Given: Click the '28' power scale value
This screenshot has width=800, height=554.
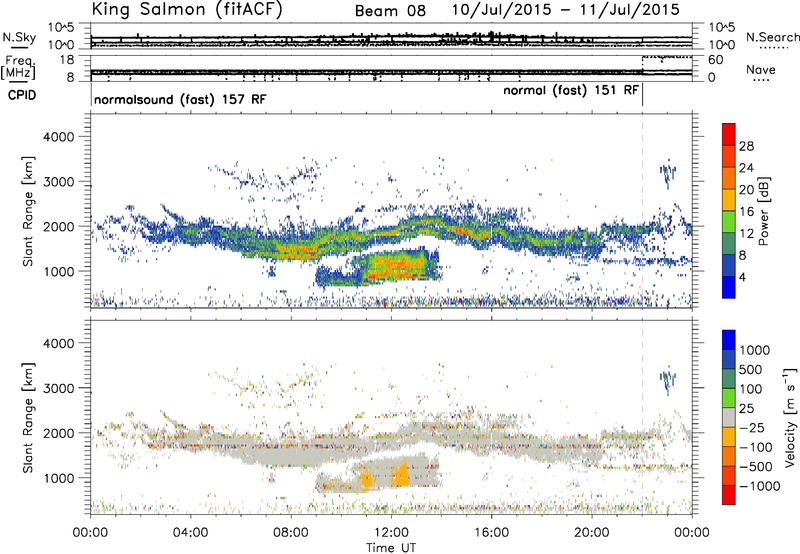Looking at the screenshot, I should (x=746, y=146).
